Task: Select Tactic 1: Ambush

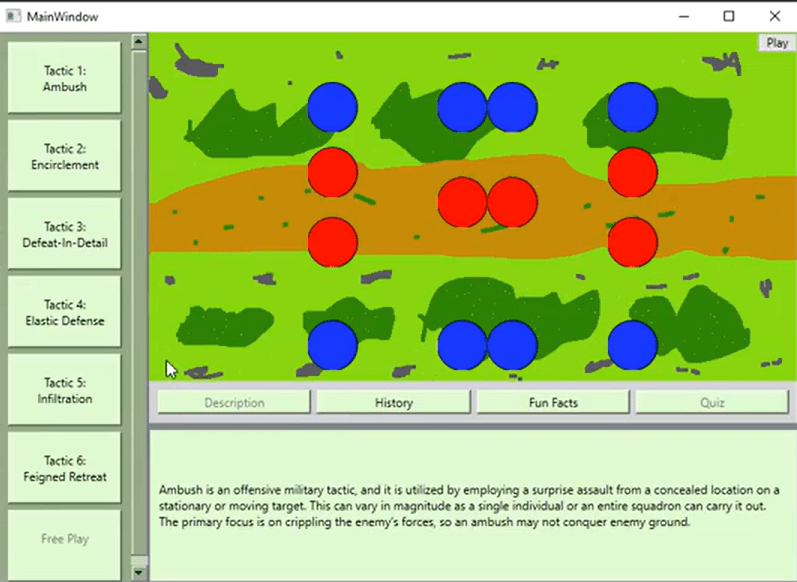Action: [65, 79]
